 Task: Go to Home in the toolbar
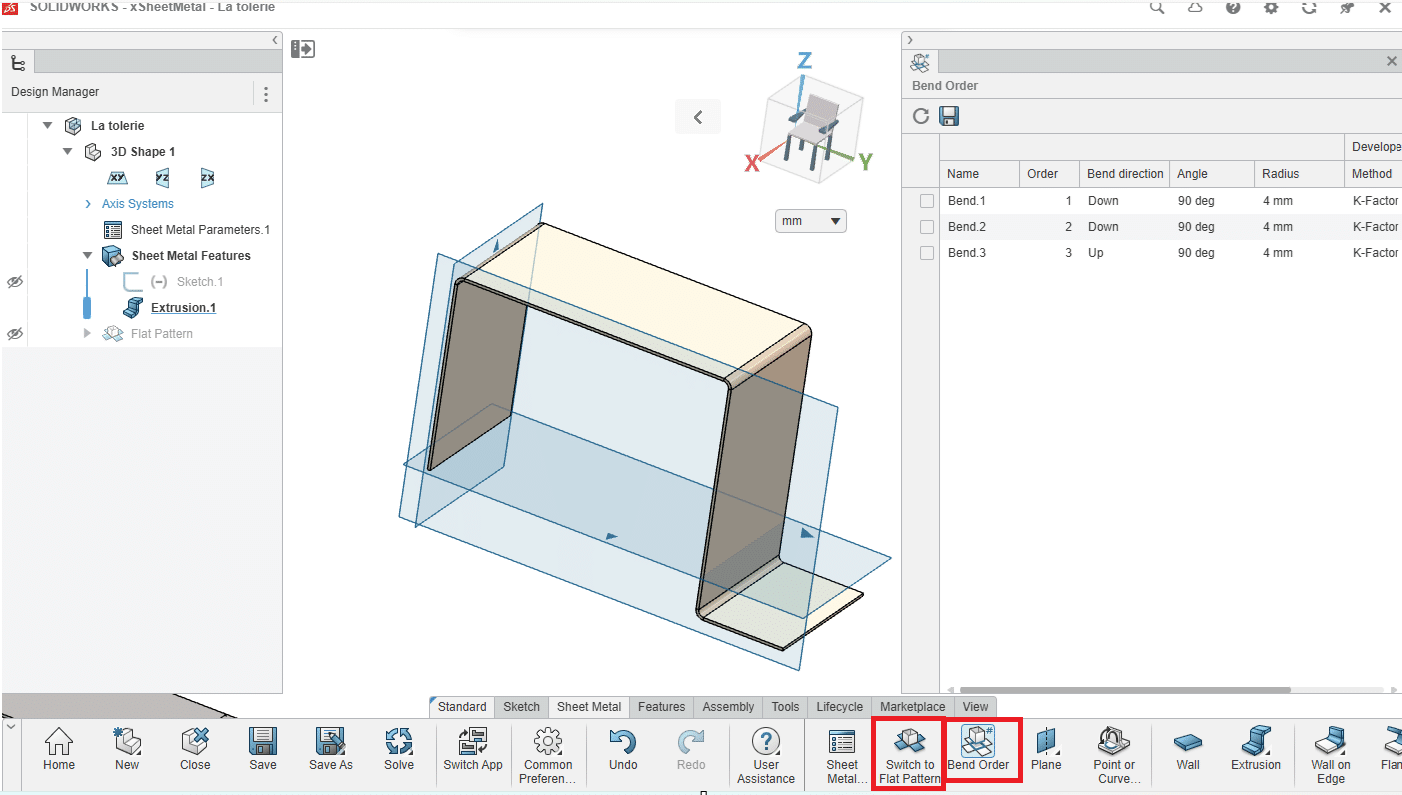59,749
